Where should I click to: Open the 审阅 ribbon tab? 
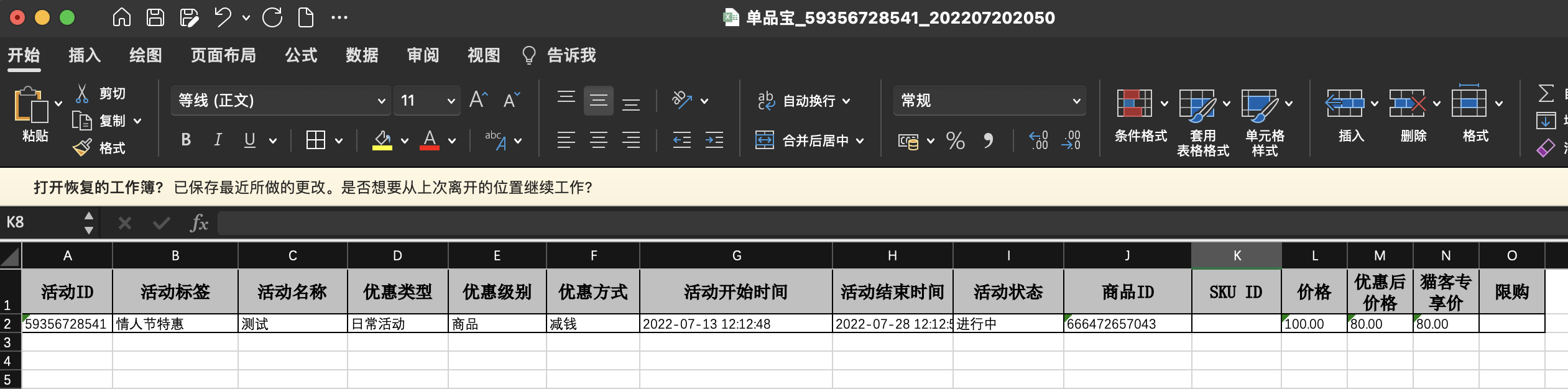click(x=423, y=55)
